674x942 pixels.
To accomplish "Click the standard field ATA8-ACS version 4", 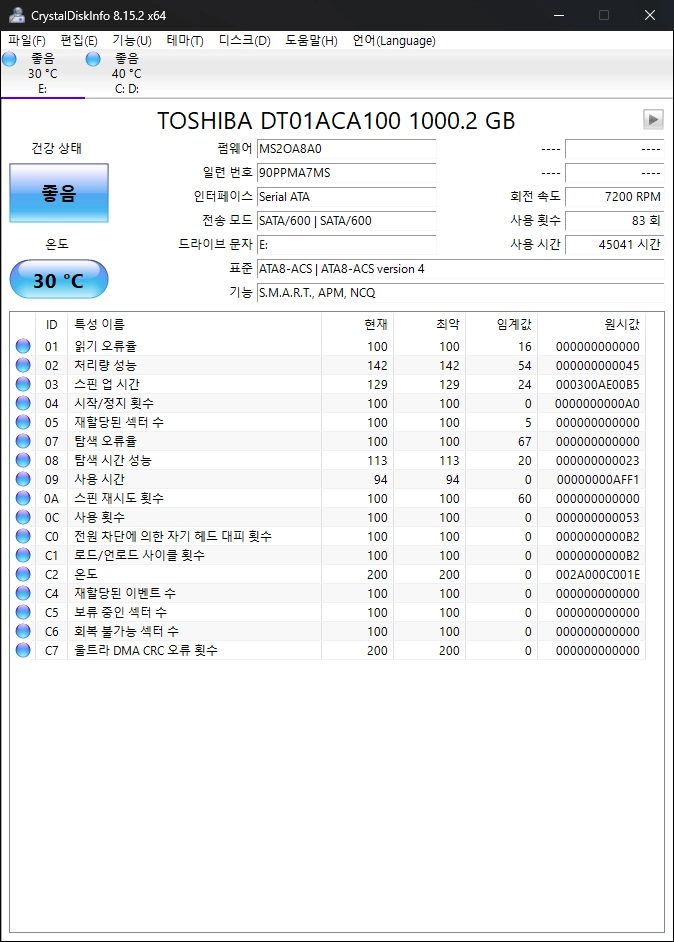I will click(461, 269).
